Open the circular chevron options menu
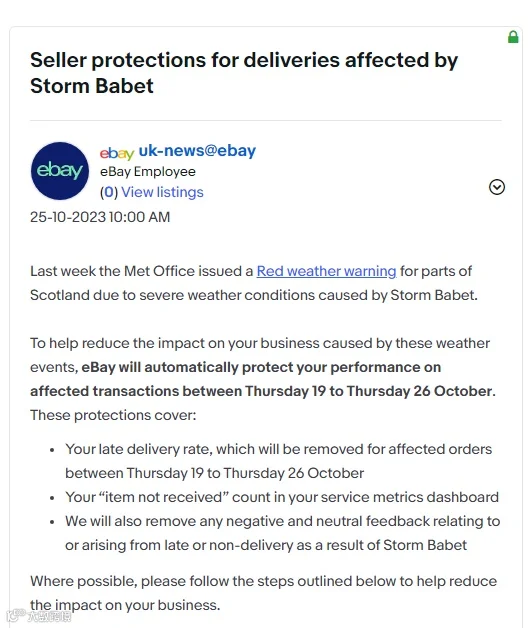This screenshot has width=531, height=628. click(497, 187)
